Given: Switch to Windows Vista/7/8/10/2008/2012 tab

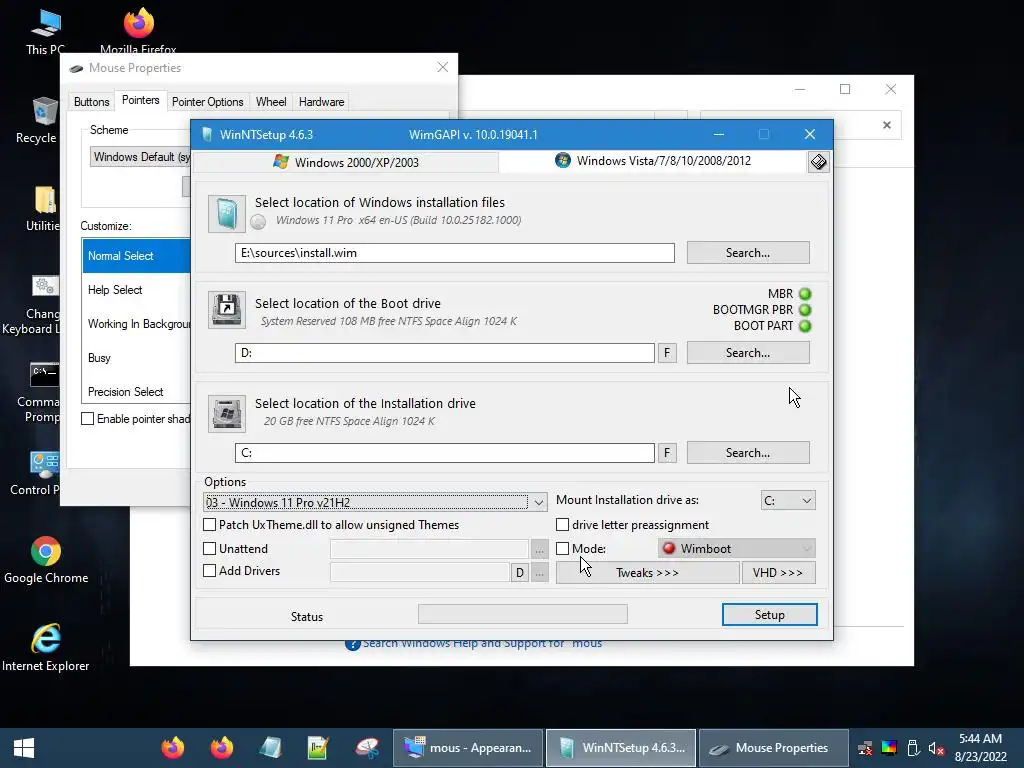Looking at the screenshot, I should tap(653, 161).
